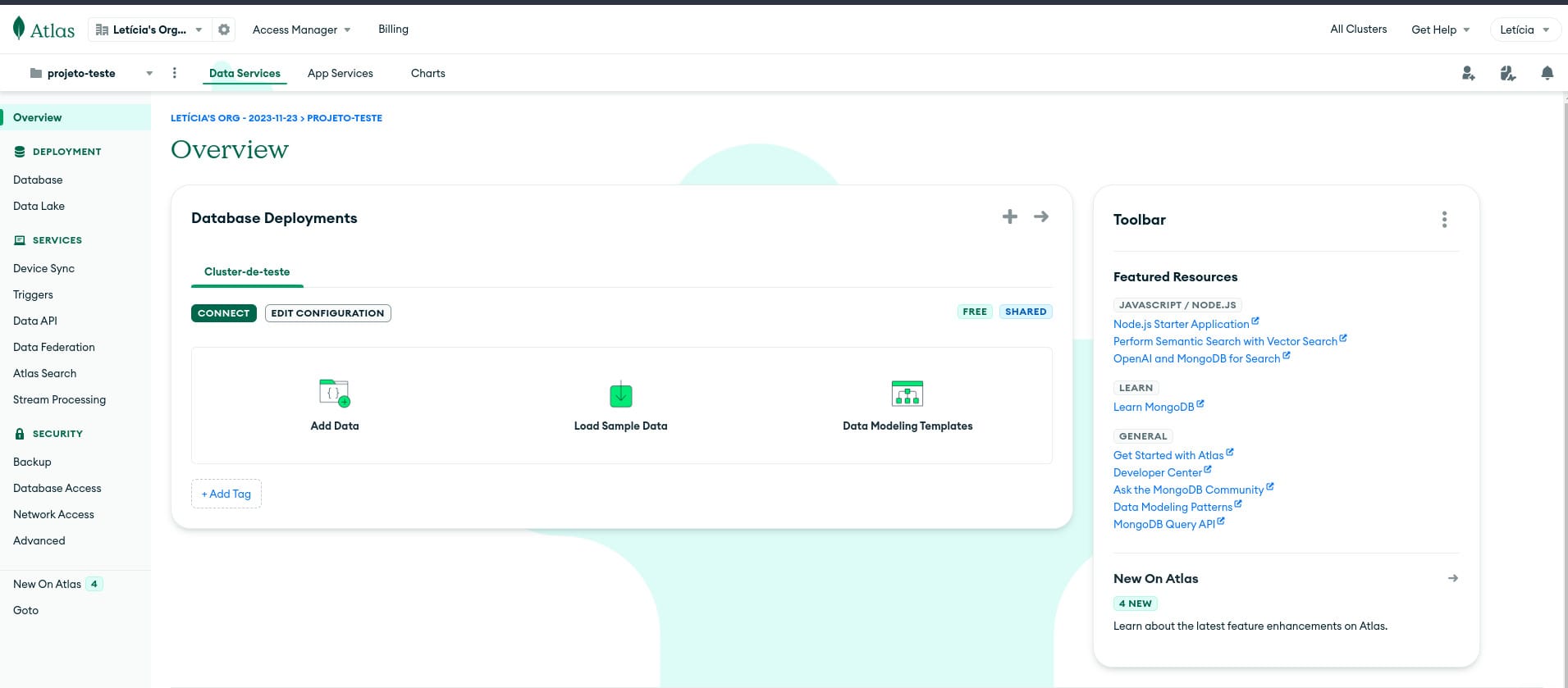The width and height of the screenshot is (1568, 688).
Task: Click the 4 NEW badge
Action: point(1136,604)
